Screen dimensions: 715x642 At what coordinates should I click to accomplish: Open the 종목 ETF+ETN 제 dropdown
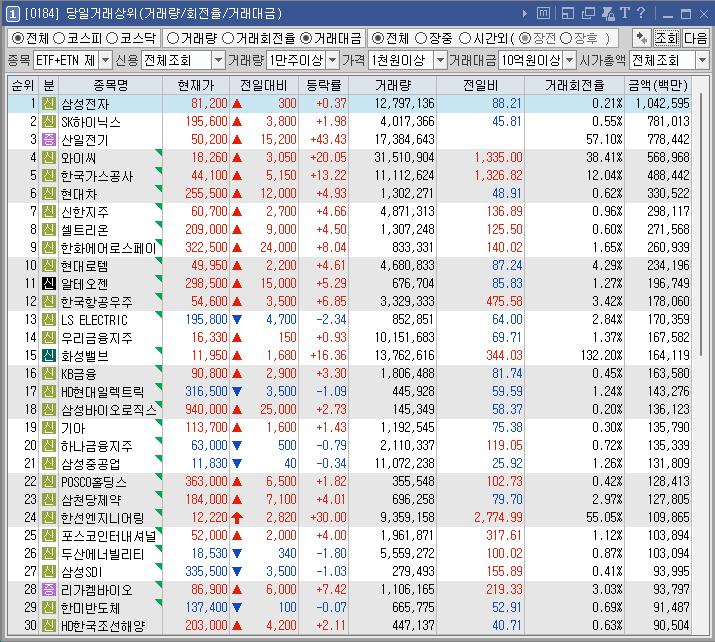[105, 60]
